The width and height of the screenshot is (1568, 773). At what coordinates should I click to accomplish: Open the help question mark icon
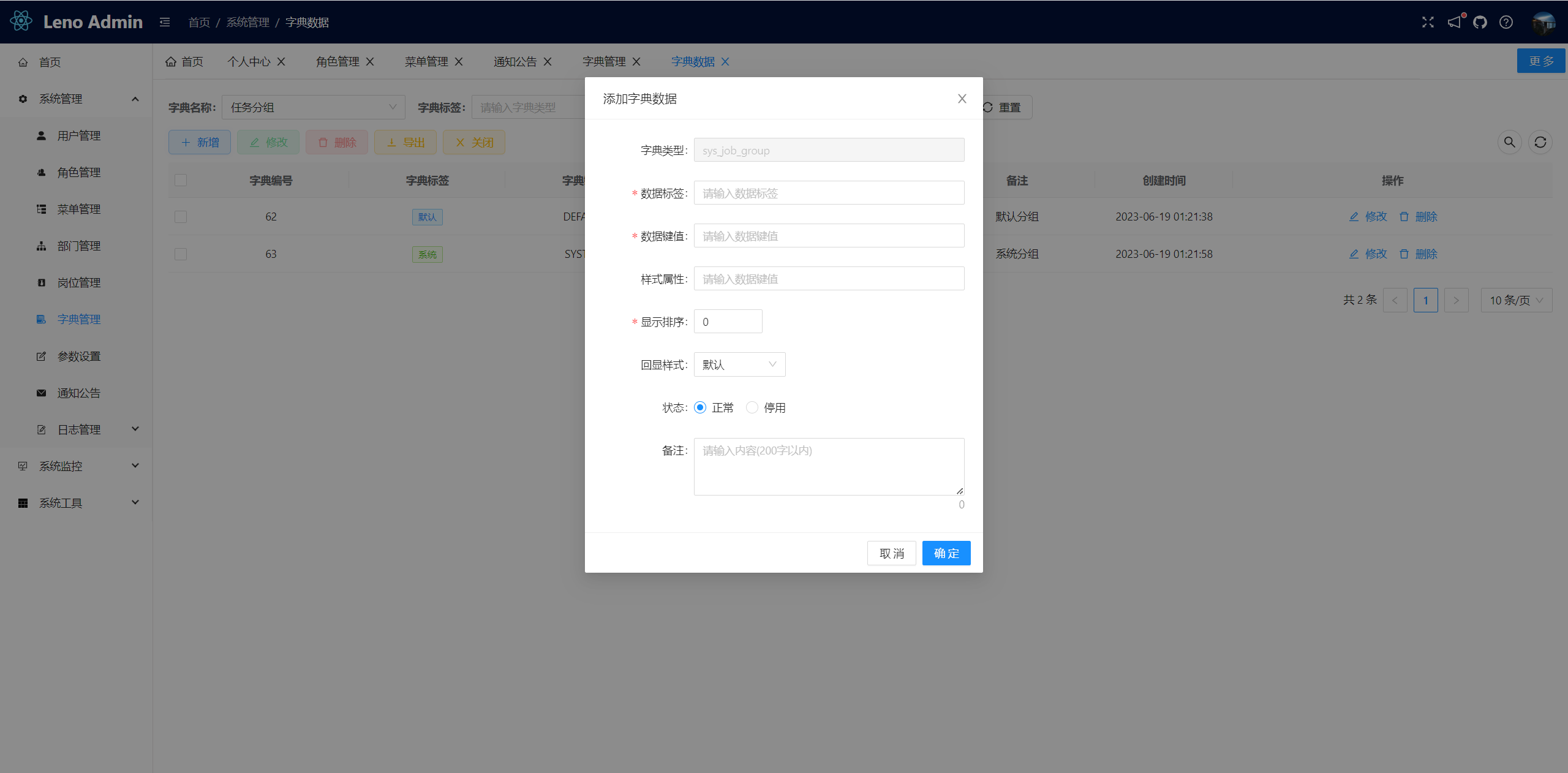click(x=1506, y=22)
